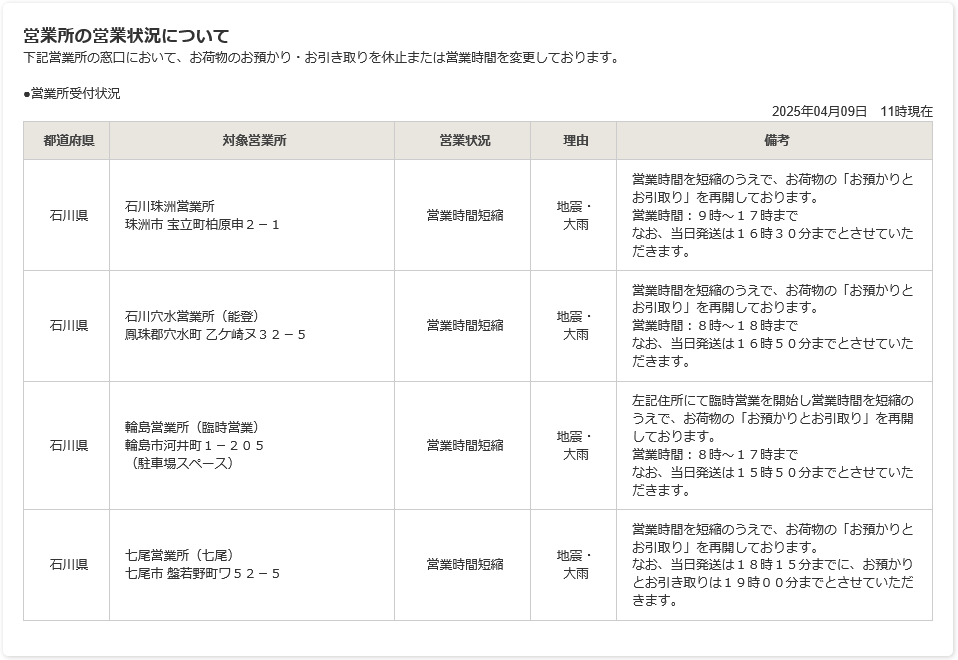
Task: Click the 七尾市 盤若野町 address line
Action: (202, 573)
